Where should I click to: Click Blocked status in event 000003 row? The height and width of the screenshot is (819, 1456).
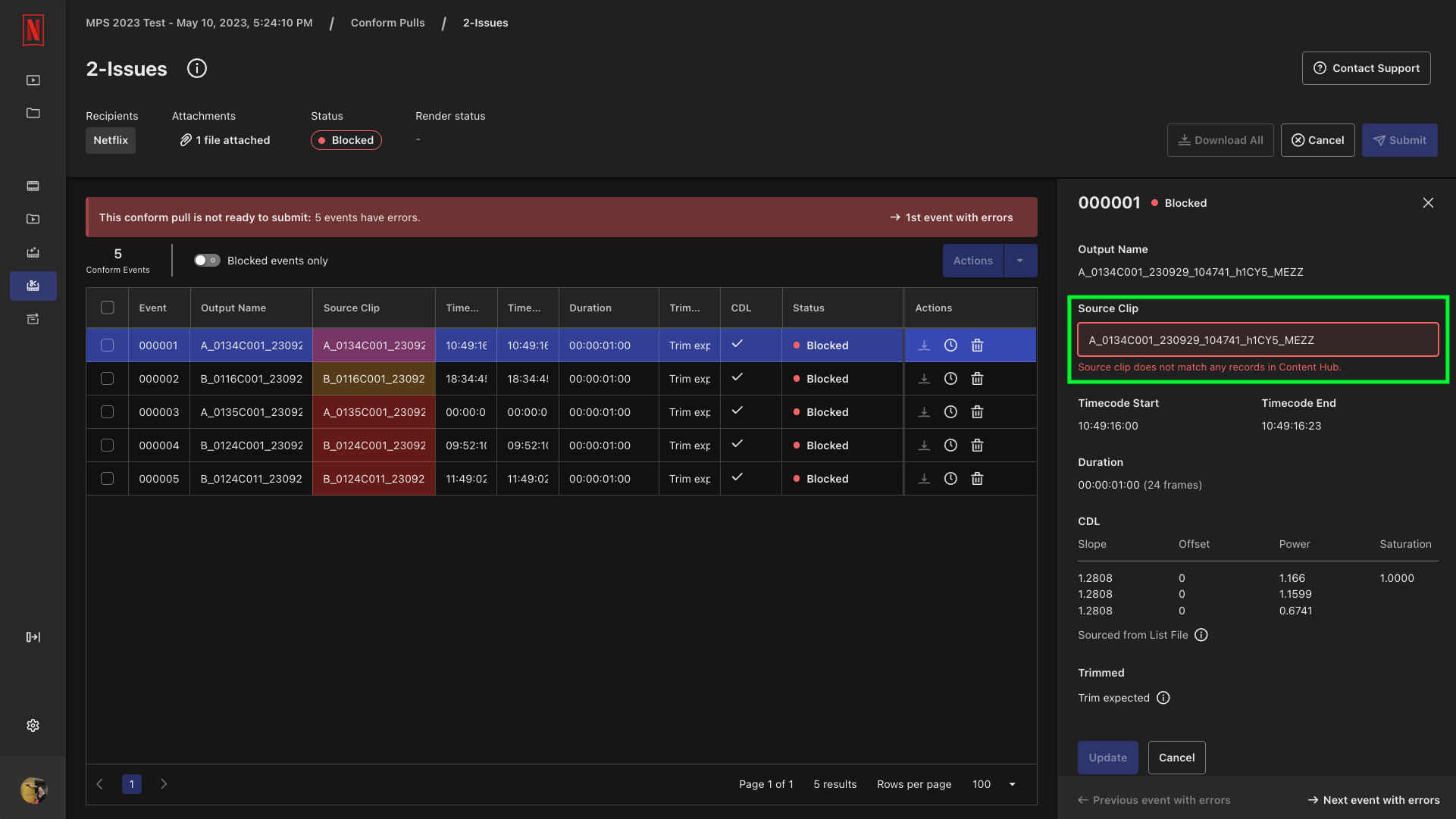(x=821, y=412)
